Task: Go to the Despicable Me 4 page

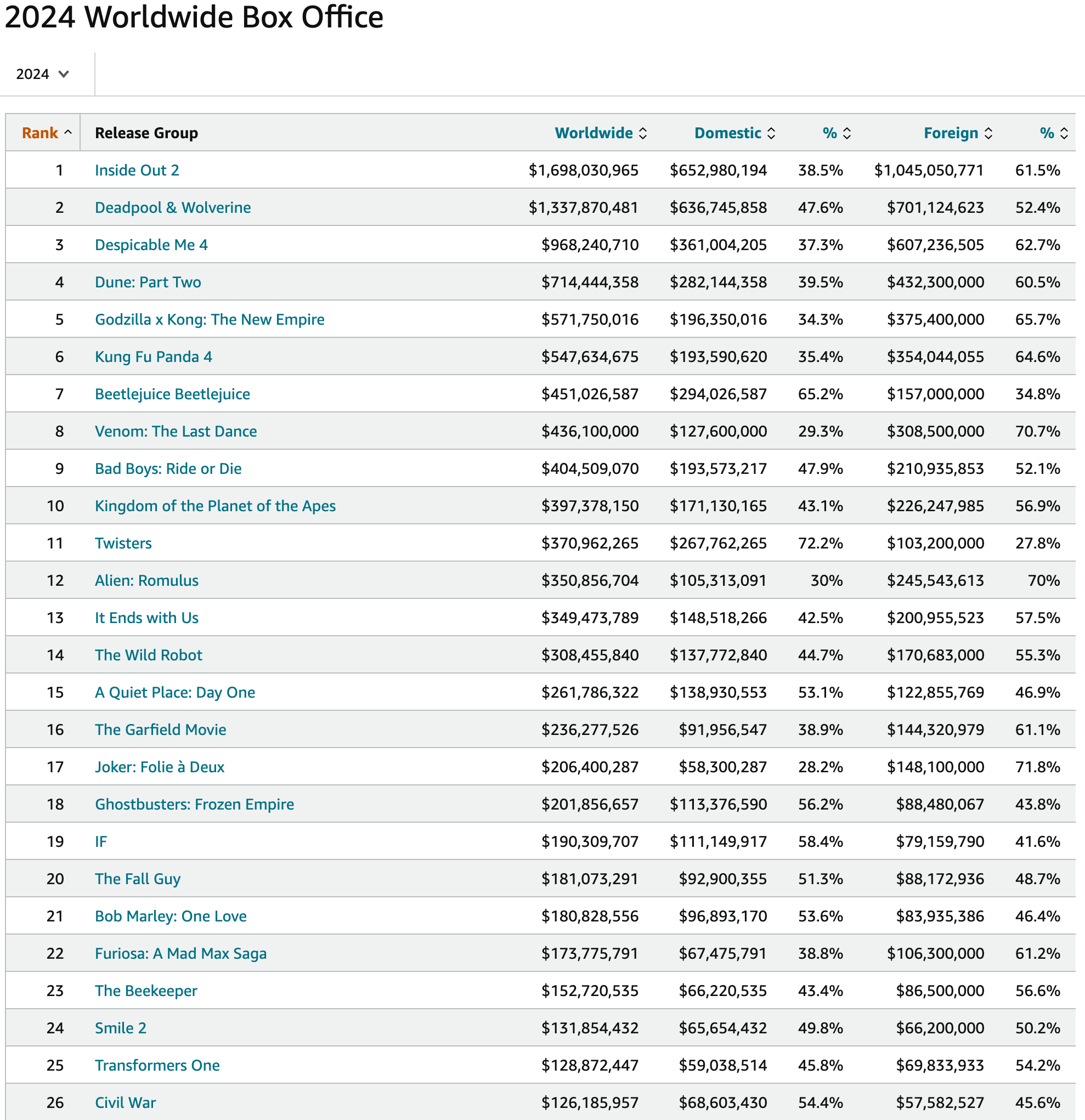Action: pyautogui.click(x=151, y=245)
